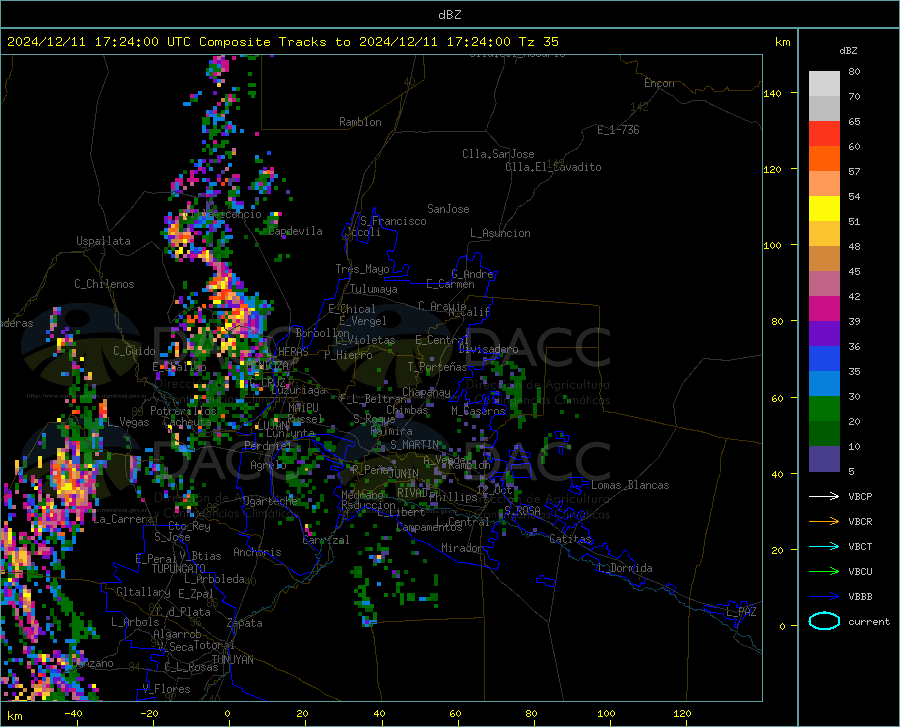Click the 'Encon' map label
The width and height of the screenshot is (900, 727).
pos(659,83)
